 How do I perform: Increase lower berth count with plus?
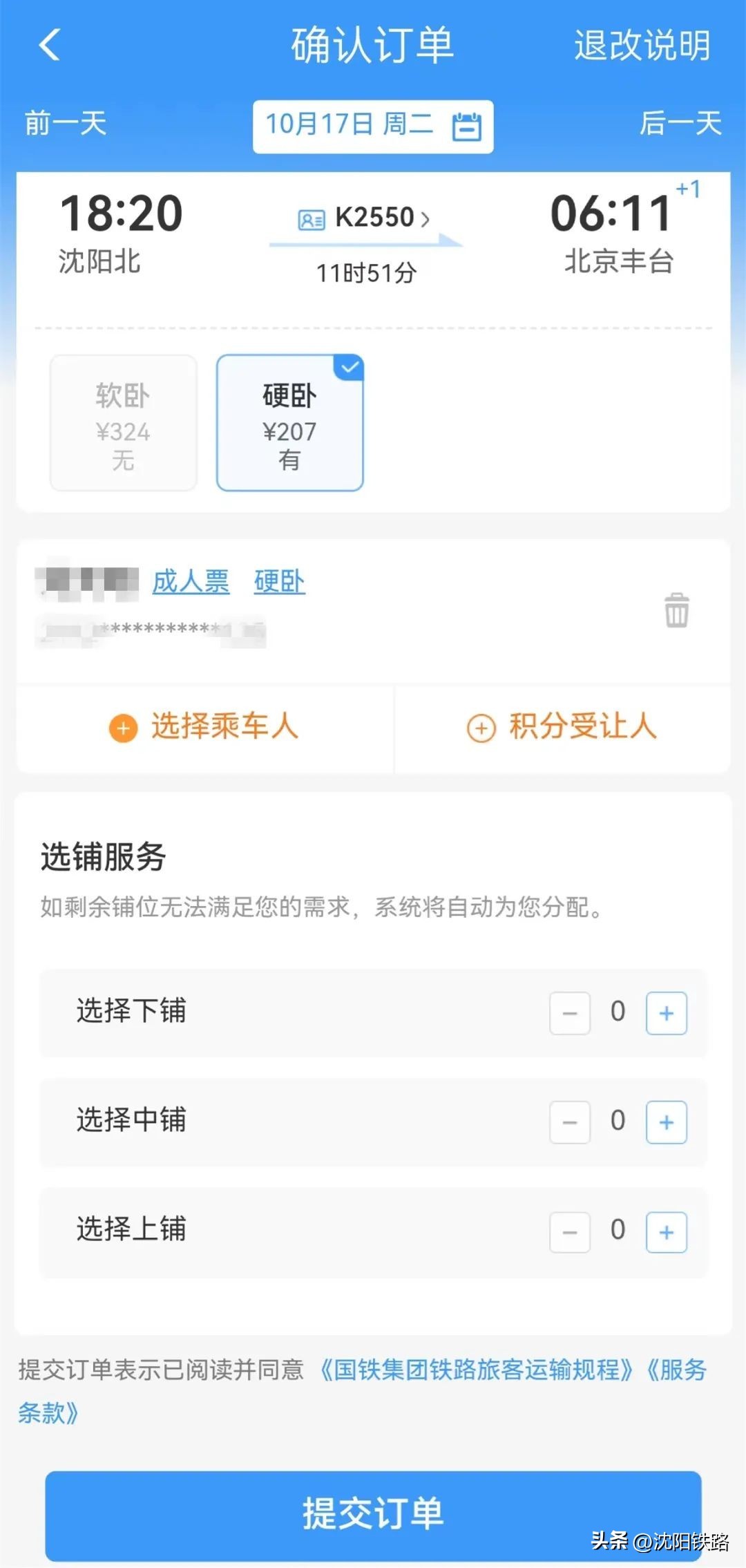click(666, 1013)
